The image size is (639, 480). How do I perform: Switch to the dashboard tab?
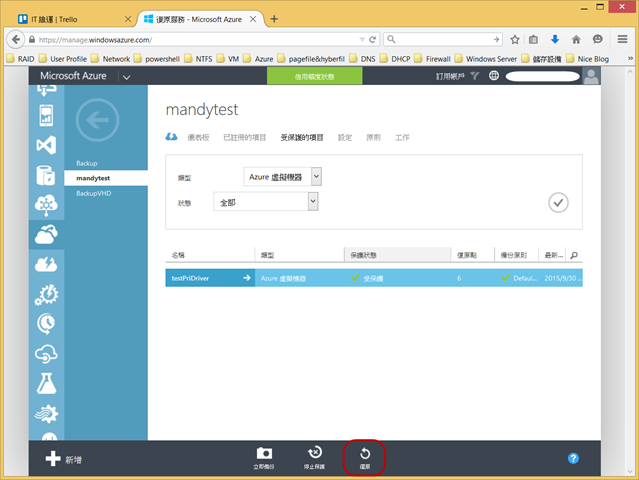pos(198,138)
